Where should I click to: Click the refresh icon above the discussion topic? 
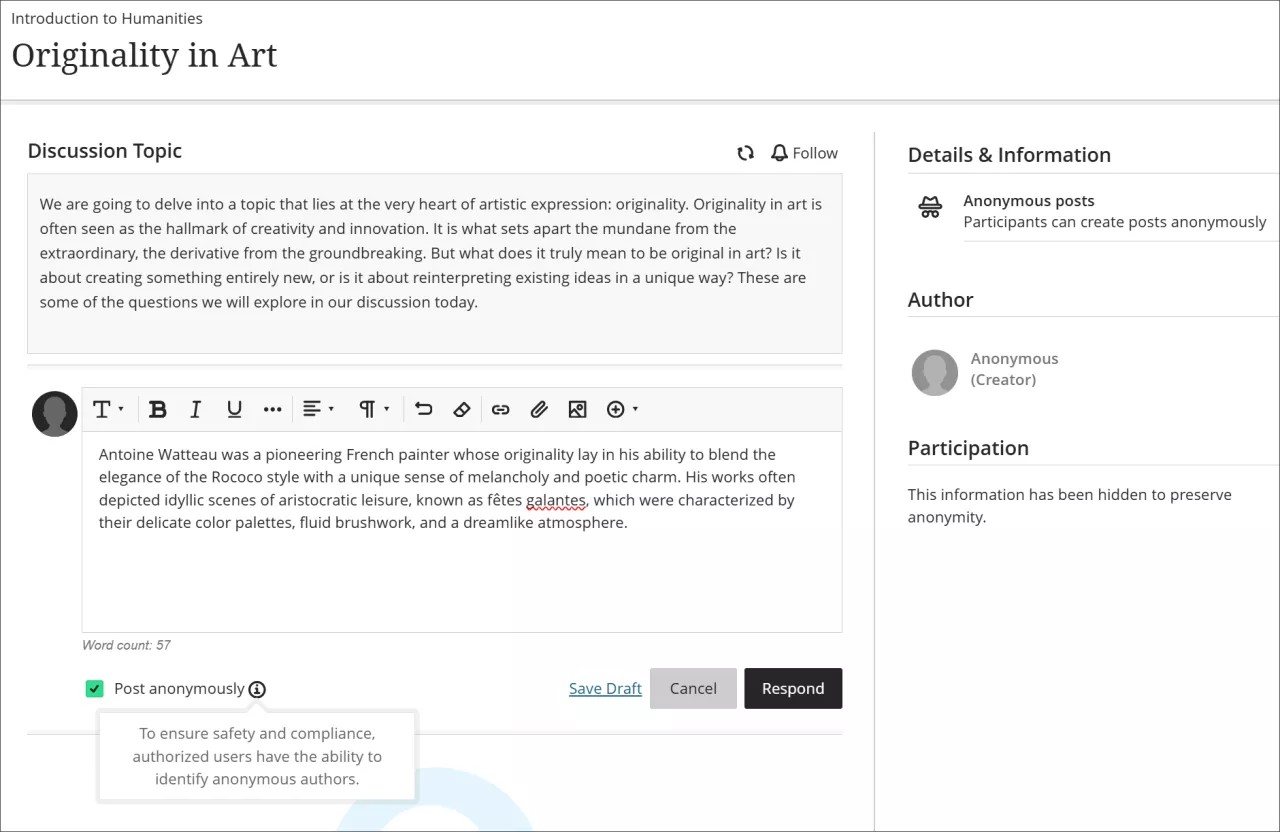point(745,152)
